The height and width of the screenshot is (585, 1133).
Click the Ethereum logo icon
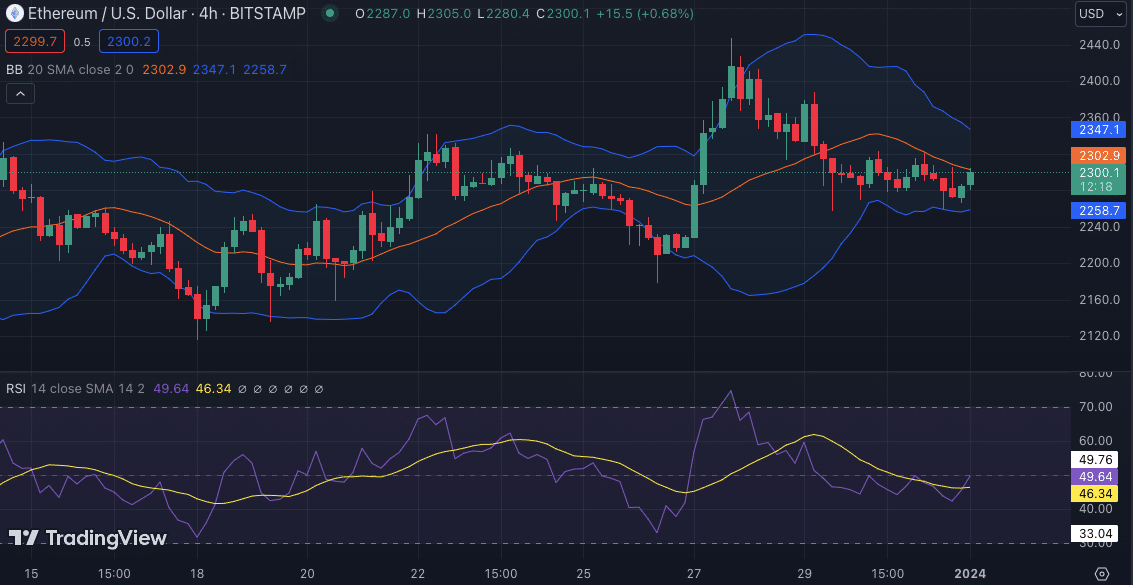(x=14, y=14)
